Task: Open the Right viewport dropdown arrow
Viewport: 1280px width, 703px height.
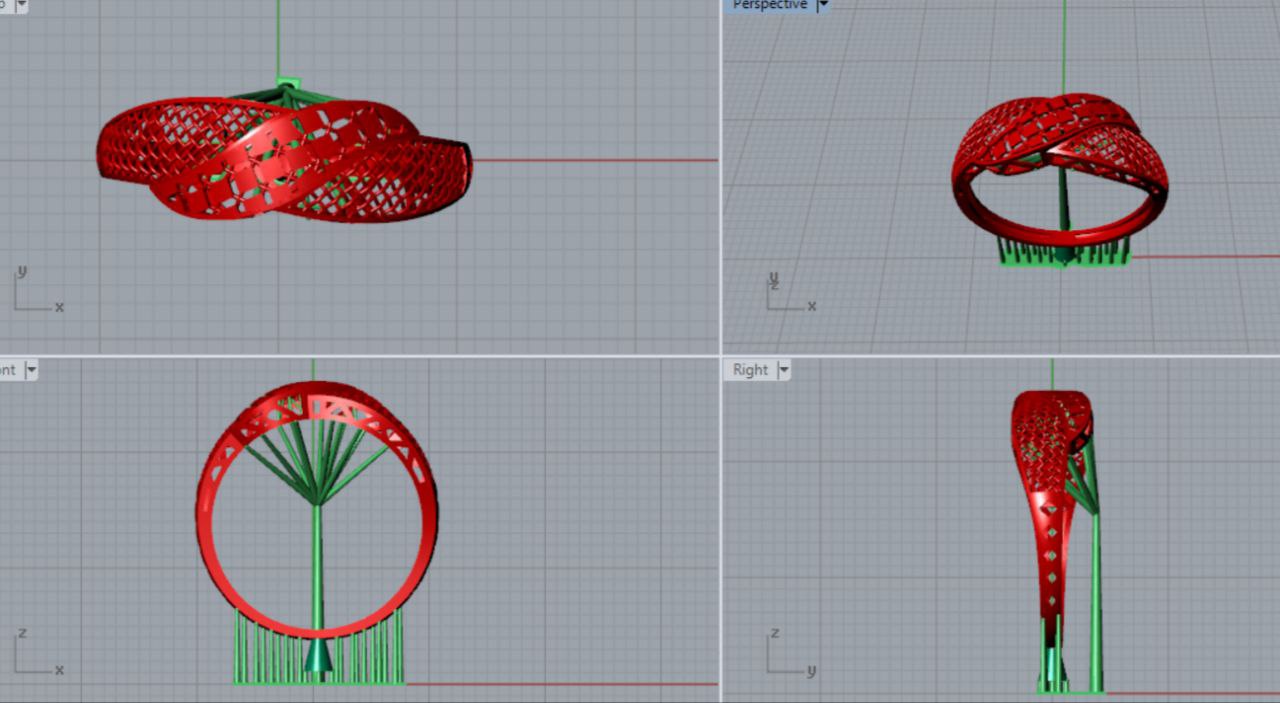Action: [784, 370]
